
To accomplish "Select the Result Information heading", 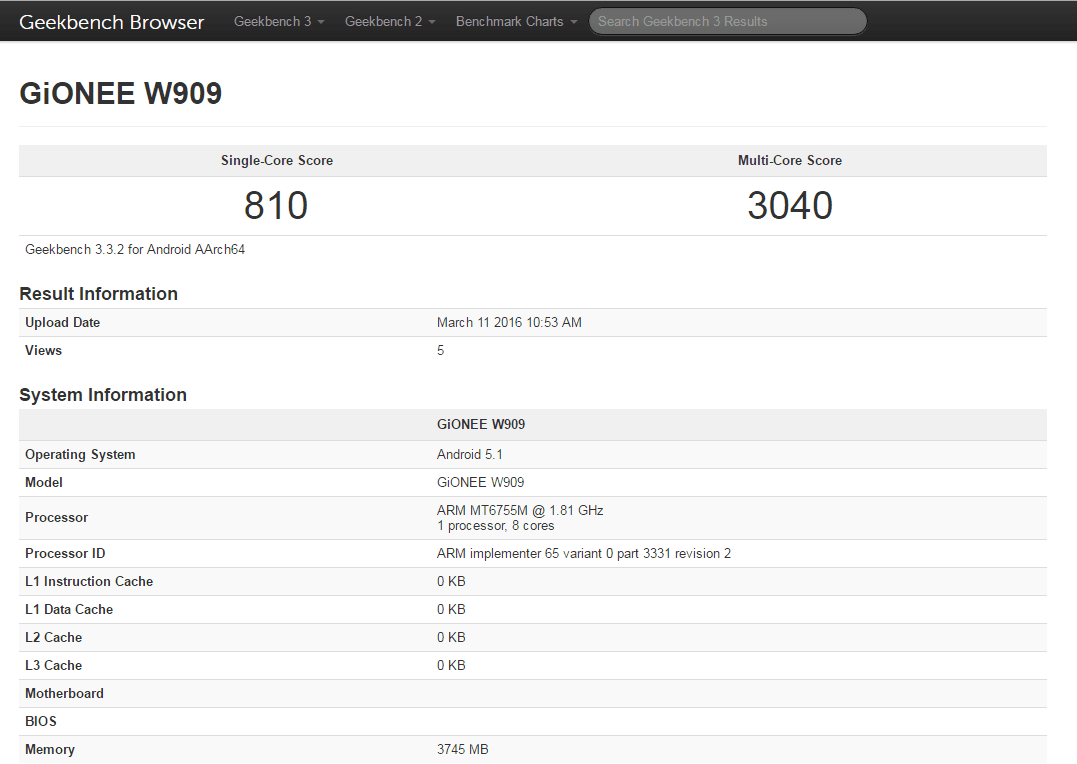I will (x=98, y=294).
